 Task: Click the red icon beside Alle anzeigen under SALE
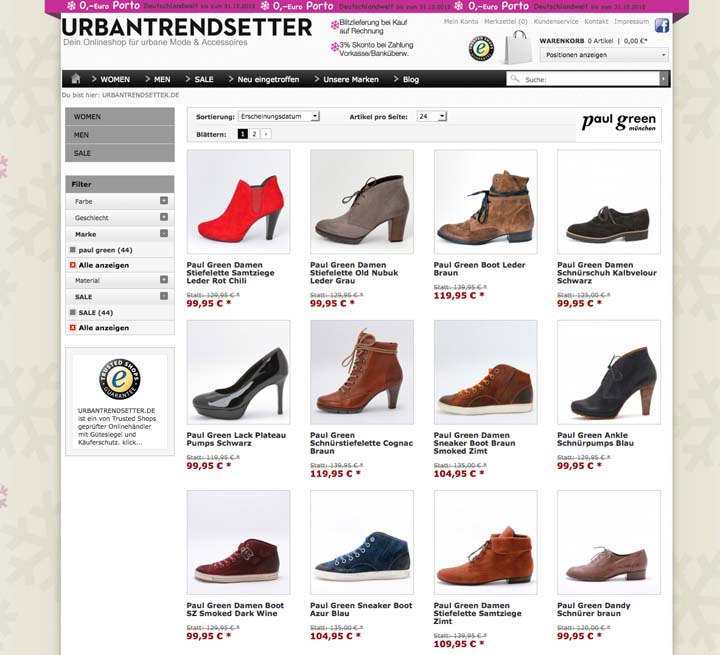pos(72,328)
